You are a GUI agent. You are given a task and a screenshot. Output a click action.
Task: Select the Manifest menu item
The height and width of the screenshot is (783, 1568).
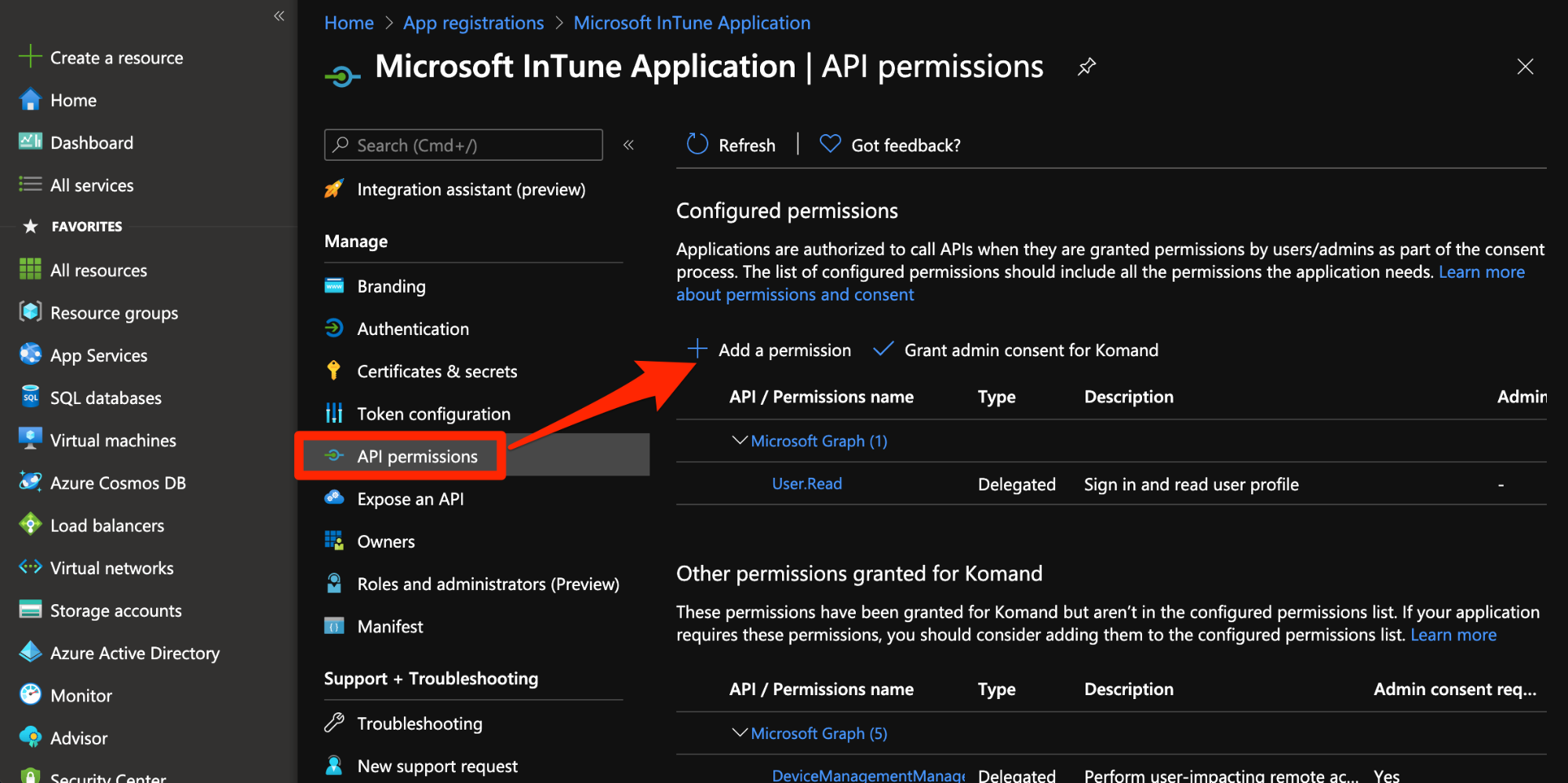click(x=390, y=626)
